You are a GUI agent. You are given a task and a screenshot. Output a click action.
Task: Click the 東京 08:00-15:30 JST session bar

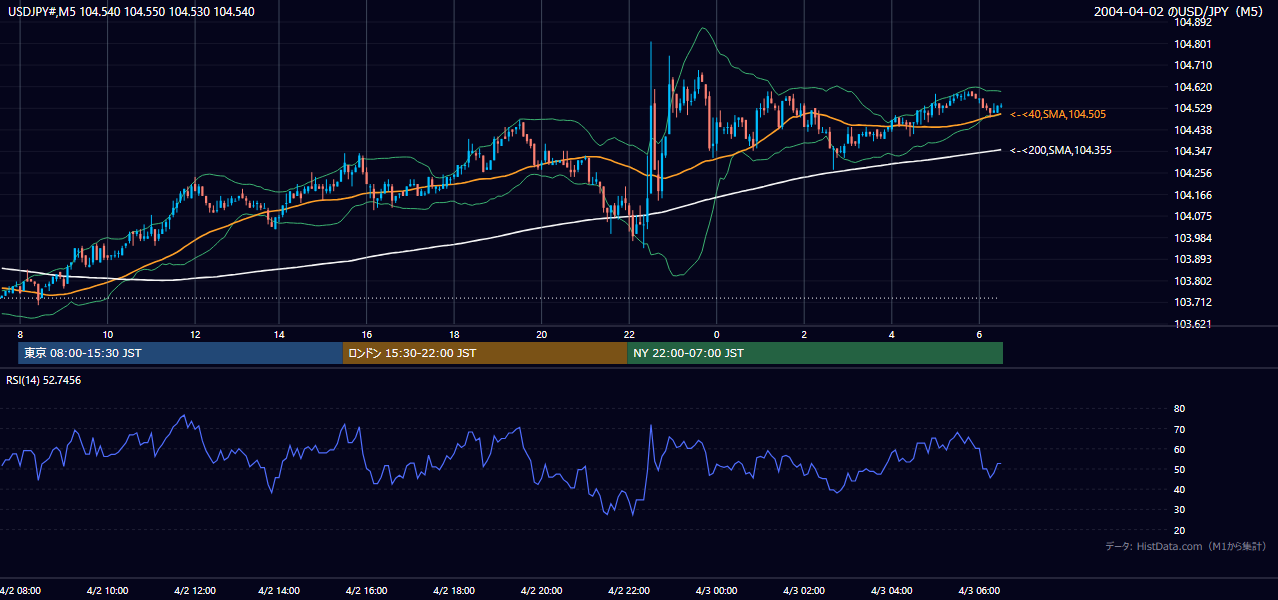180,353
